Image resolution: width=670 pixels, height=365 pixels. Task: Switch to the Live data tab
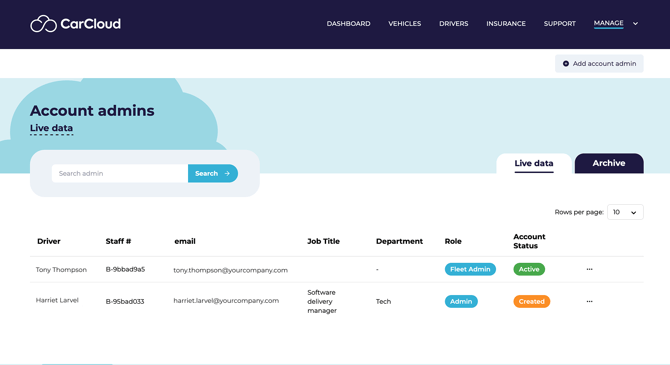pos(534,163)
